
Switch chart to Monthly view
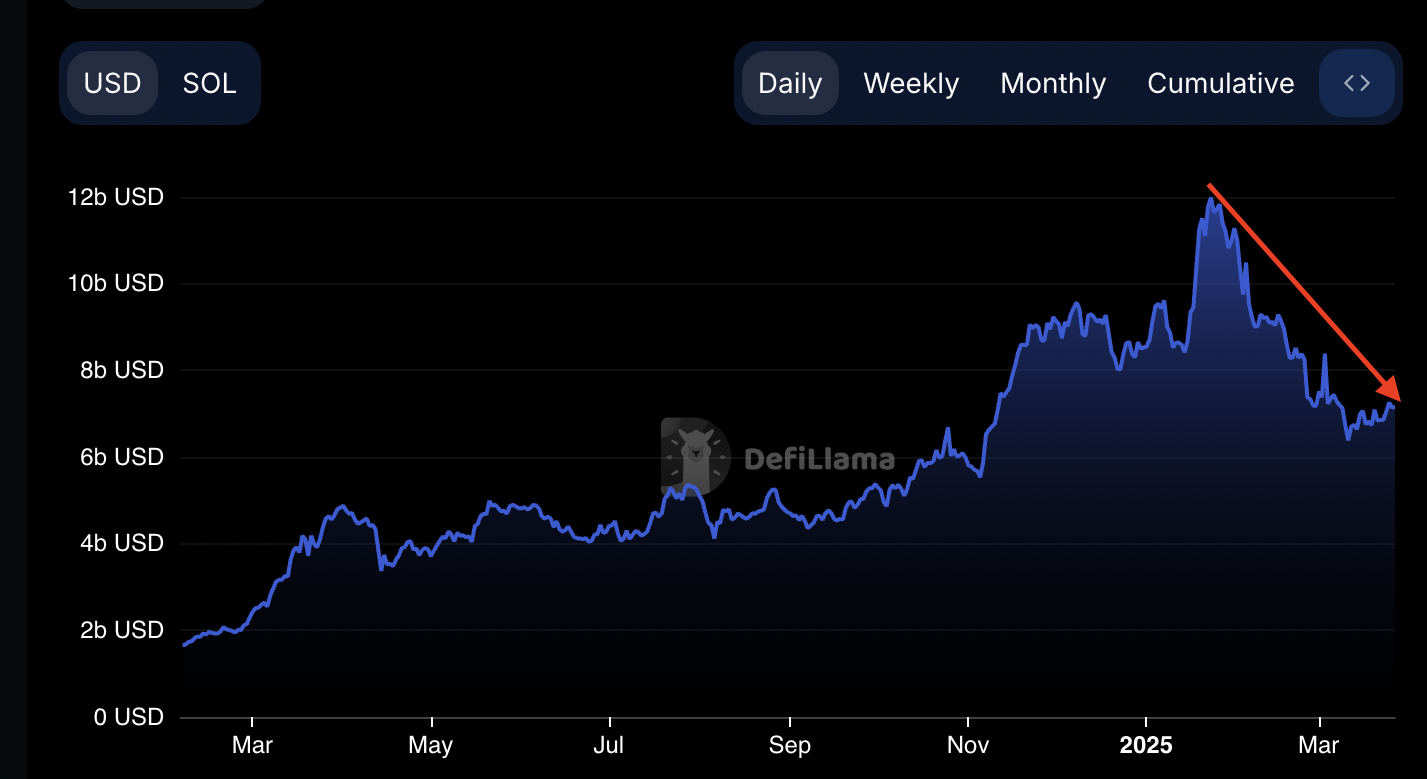click(1053, 83)
